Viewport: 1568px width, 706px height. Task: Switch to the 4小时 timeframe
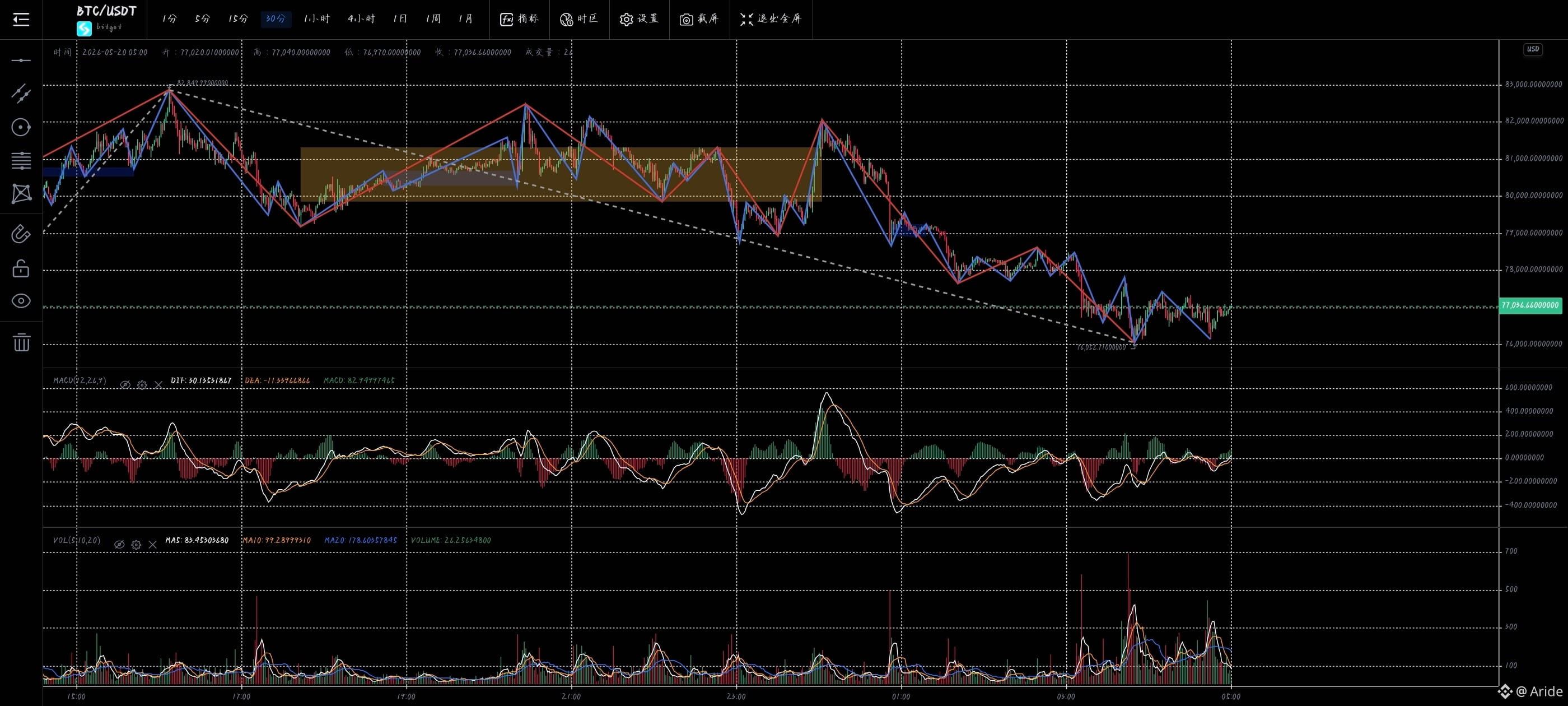point(361,19)
